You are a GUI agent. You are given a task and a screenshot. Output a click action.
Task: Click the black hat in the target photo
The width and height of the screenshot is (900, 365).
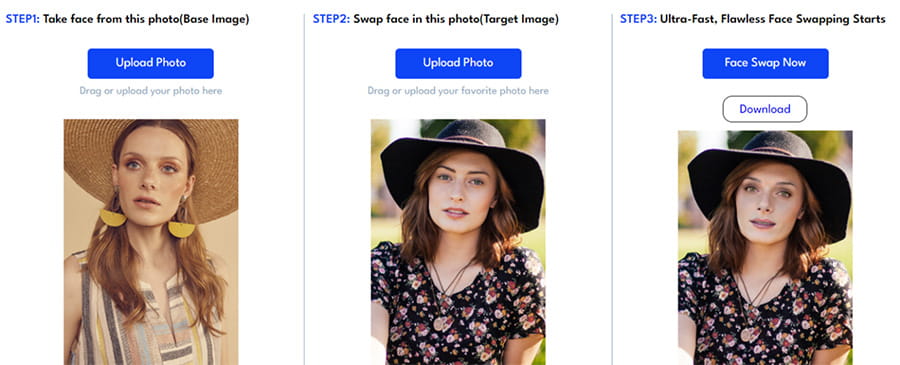463,166
